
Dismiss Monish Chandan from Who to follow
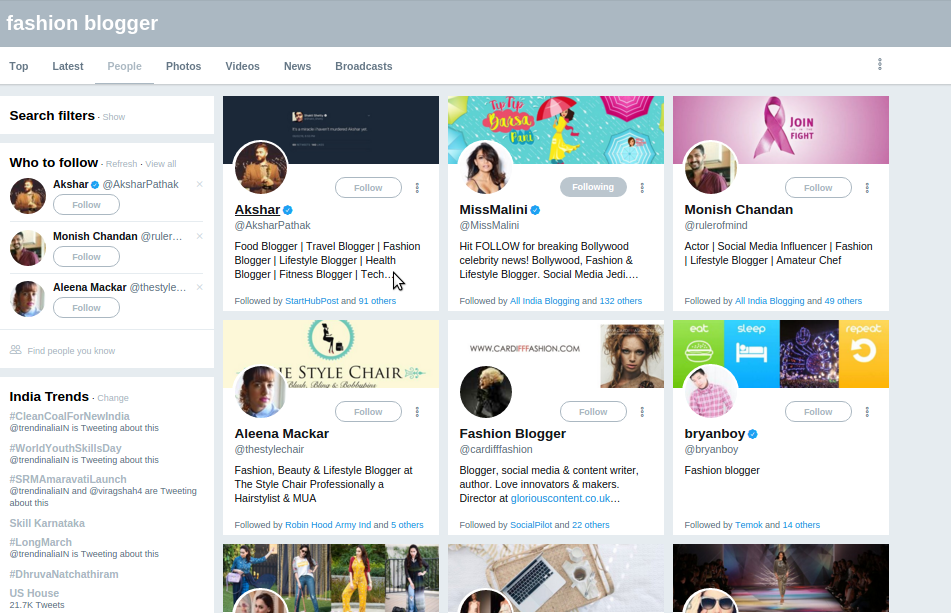(200, 236)
